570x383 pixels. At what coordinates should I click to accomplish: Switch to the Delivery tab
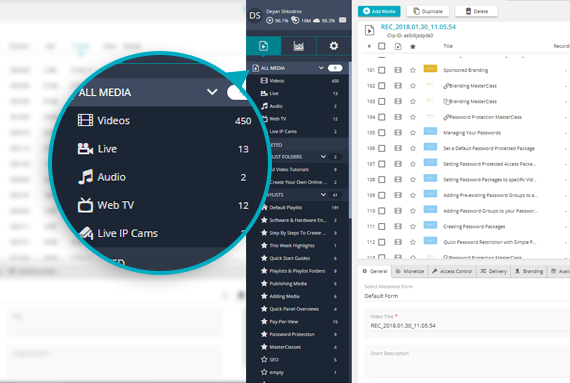click(x=493, y=271)
